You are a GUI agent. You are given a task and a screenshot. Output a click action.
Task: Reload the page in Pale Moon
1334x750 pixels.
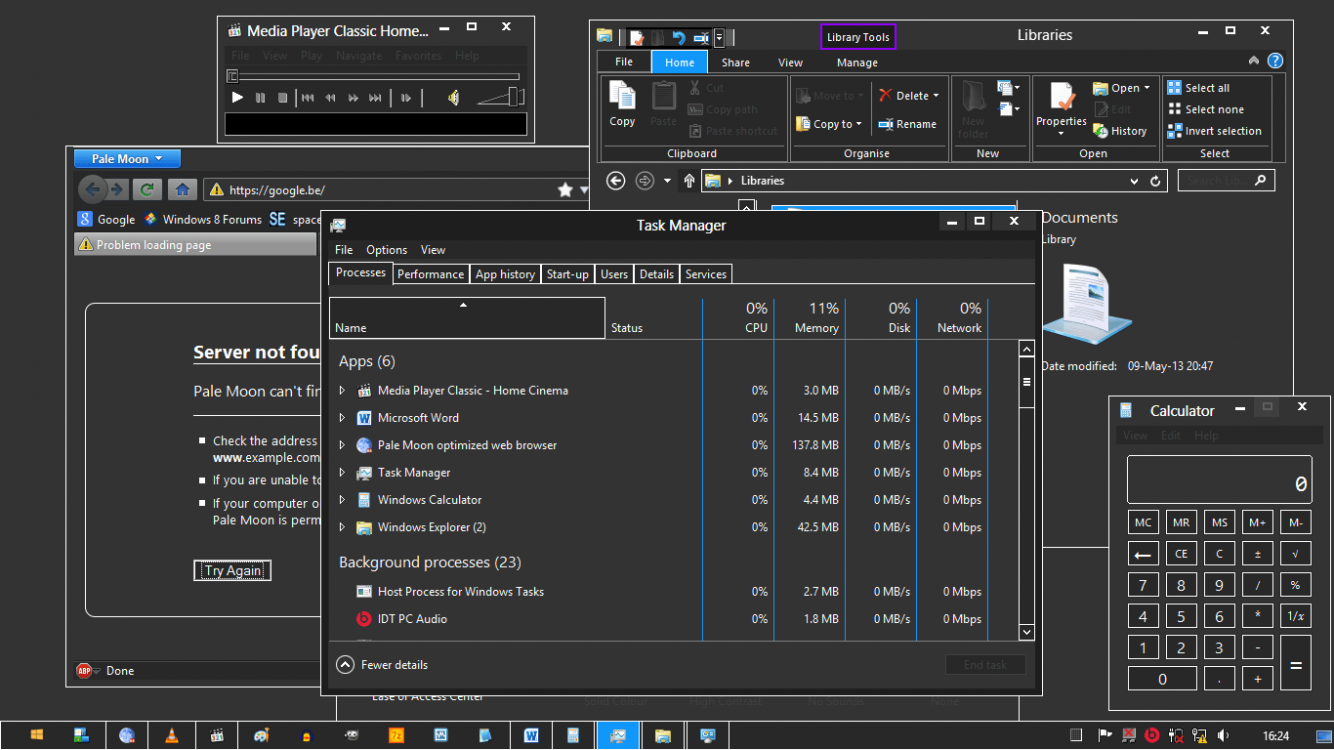pyautogui.click(x=148, y=189)
